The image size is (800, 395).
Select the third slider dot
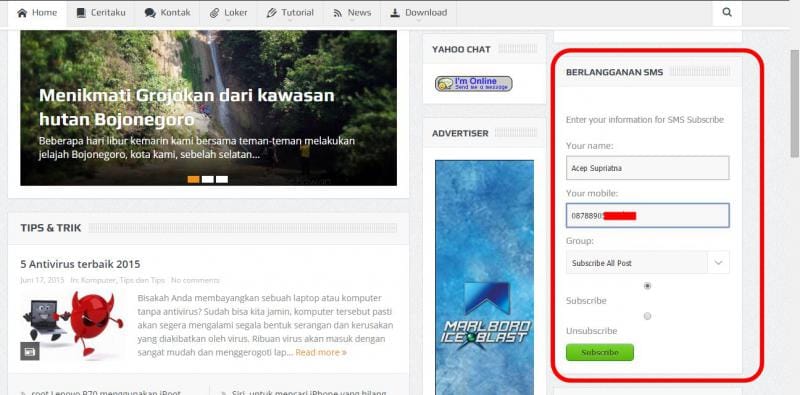(x=222, y=179)
